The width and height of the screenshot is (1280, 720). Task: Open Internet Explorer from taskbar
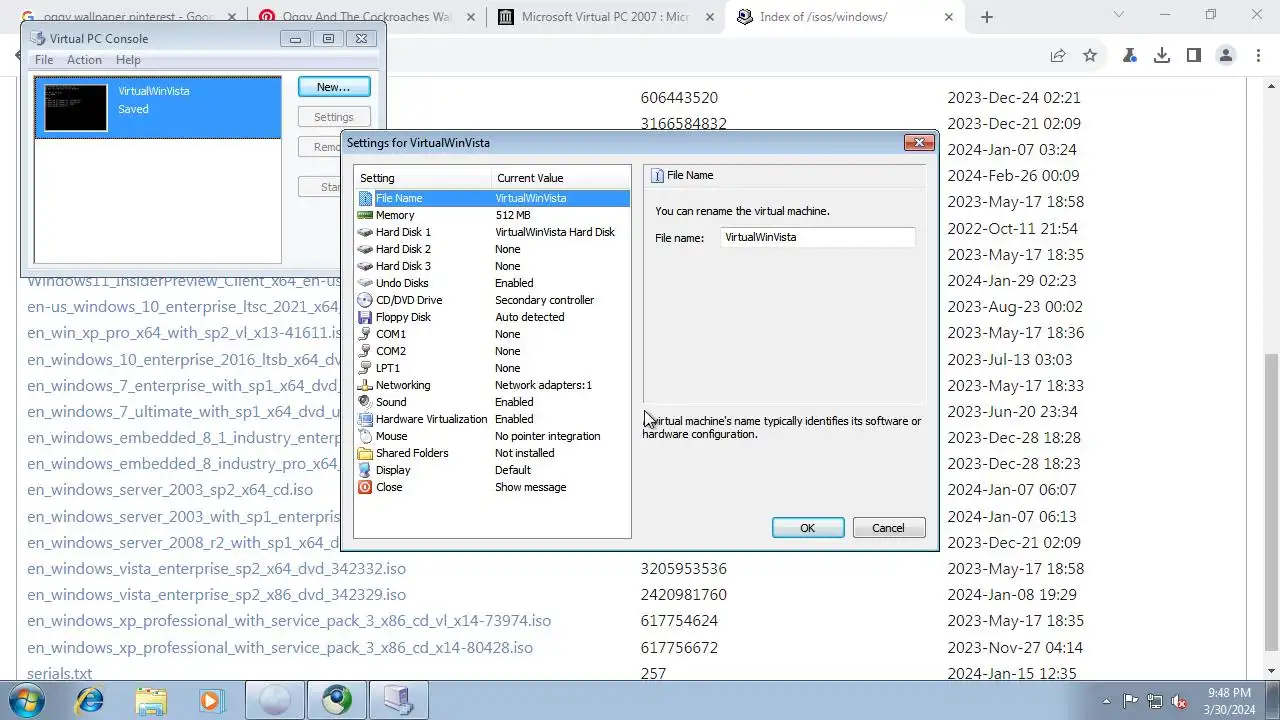point(90,700)
